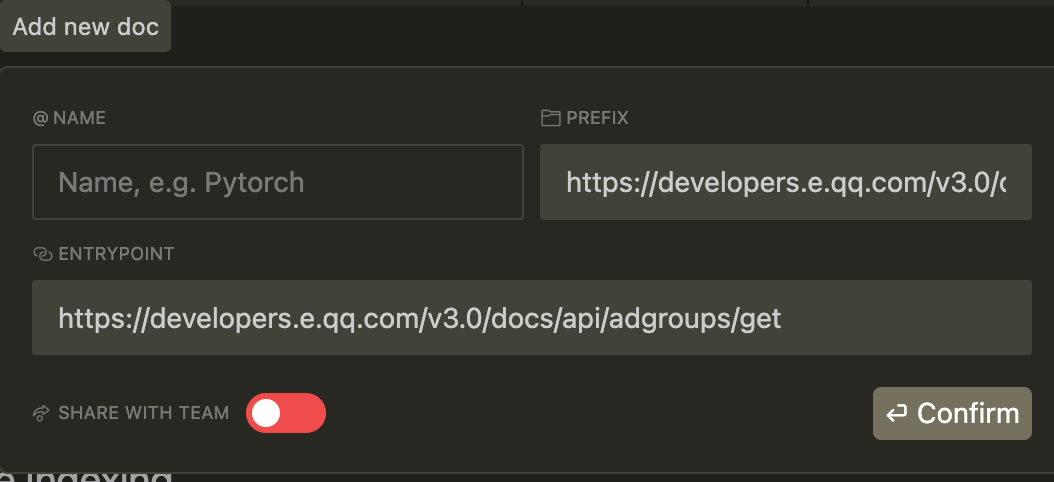This screenshot has height=482, width=1054.
Task: Click the return-arrow icon on Confirm button
Action: [897, 413]
